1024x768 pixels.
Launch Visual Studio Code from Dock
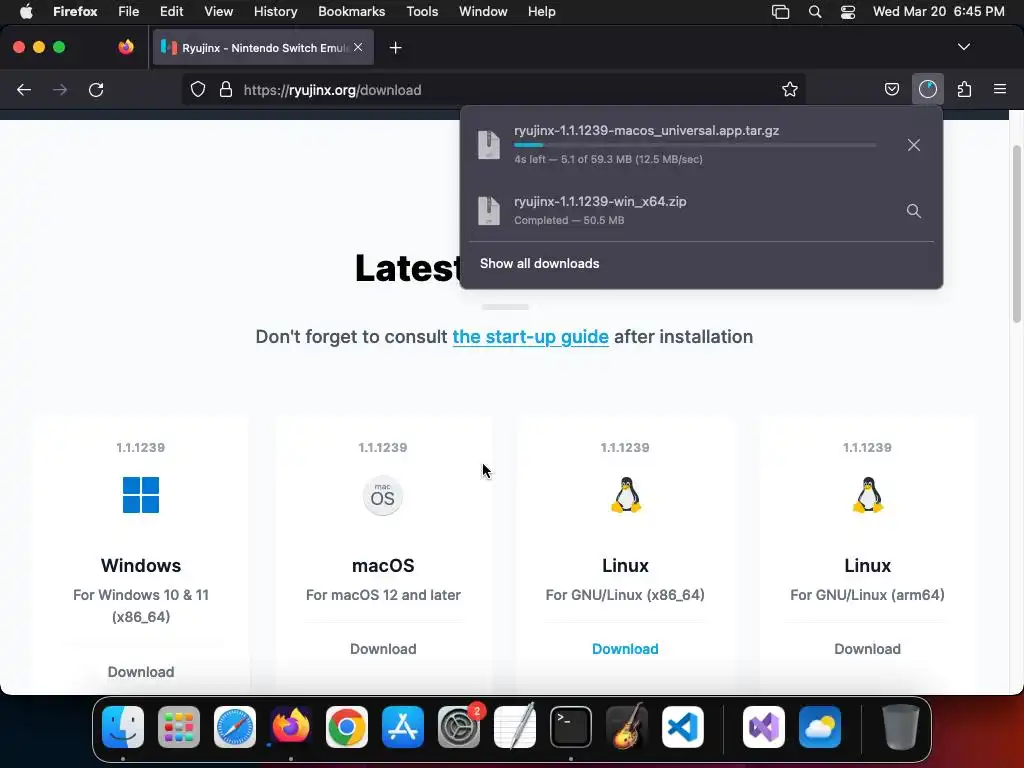click(682, 727)
